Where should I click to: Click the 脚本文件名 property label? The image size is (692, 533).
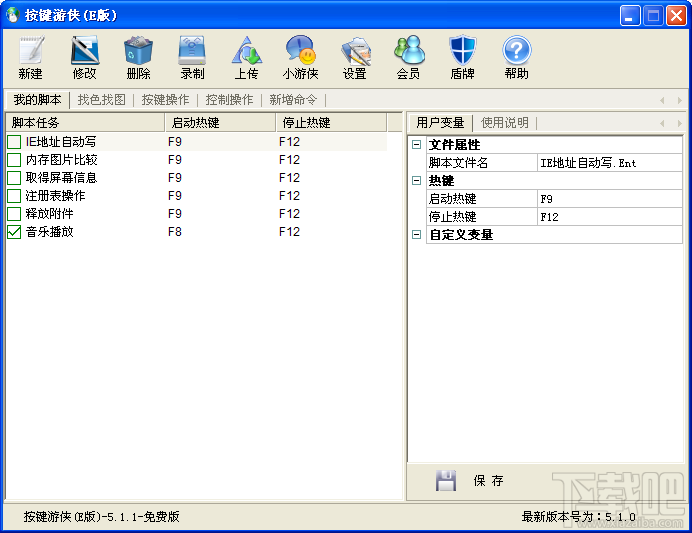pos(458,163)
